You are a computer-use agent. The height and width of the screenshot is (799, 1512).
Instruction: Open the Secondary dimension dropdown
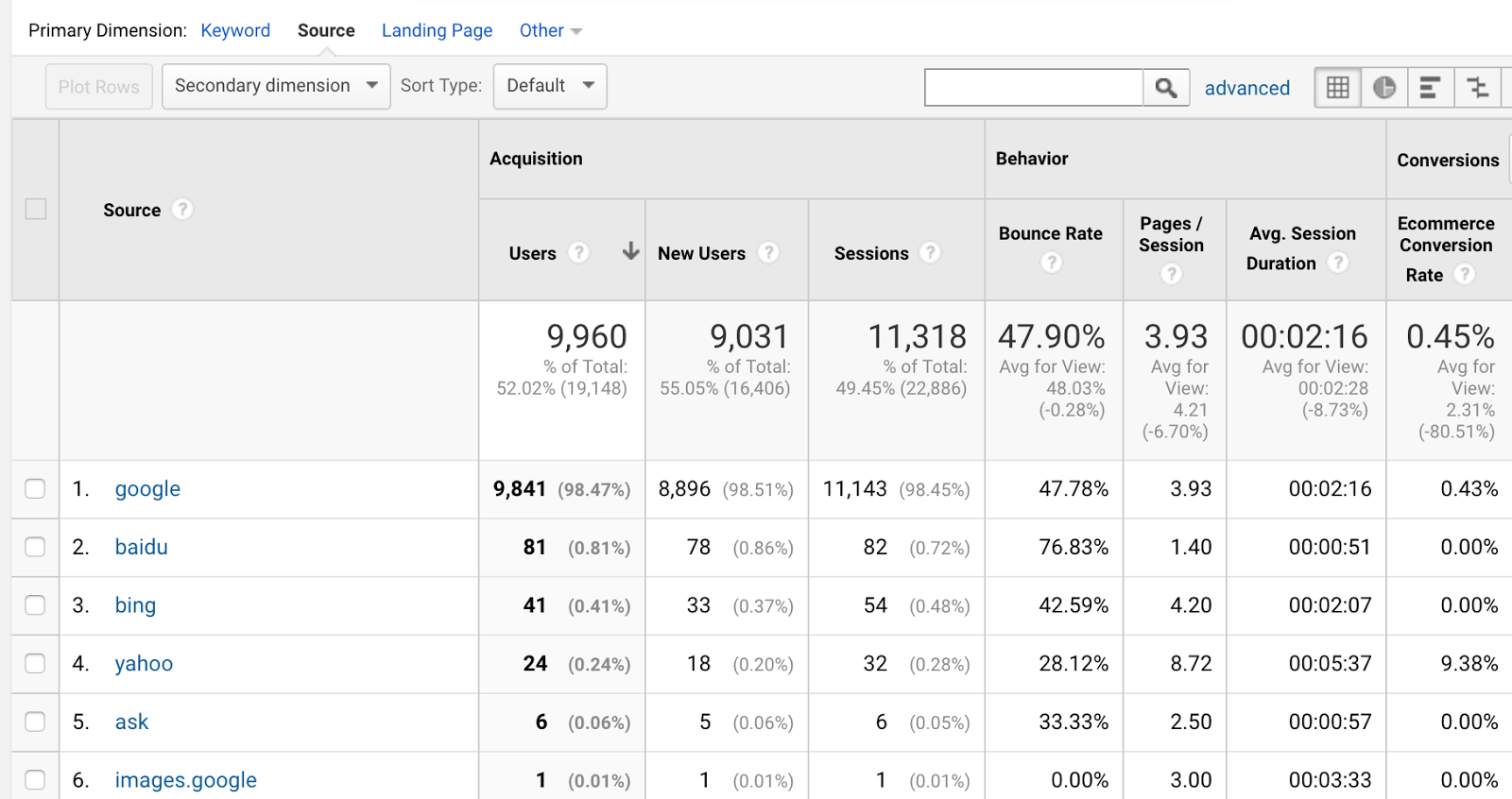pos(276,86)
